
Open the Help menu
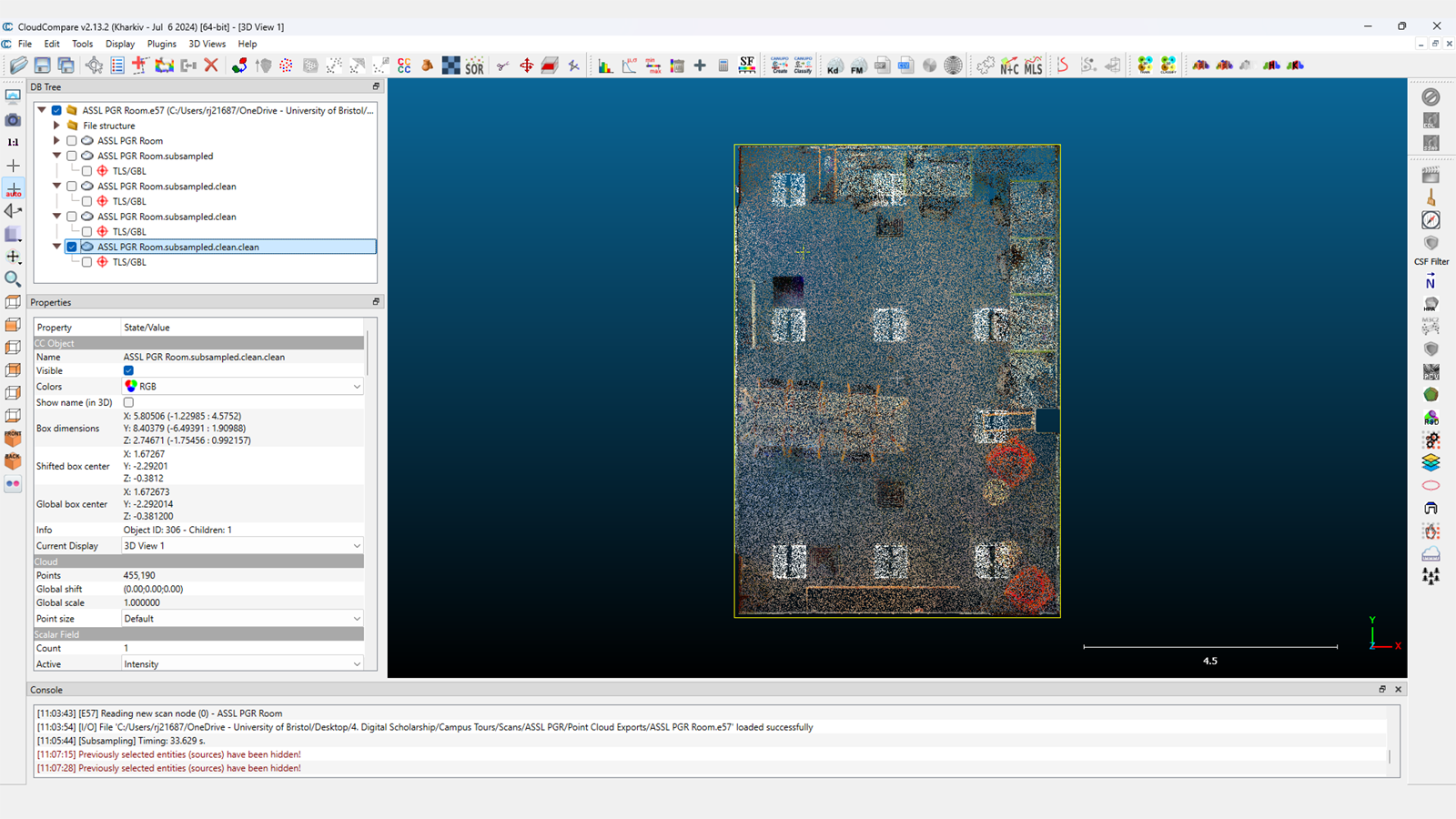click(x=248, y=44)
